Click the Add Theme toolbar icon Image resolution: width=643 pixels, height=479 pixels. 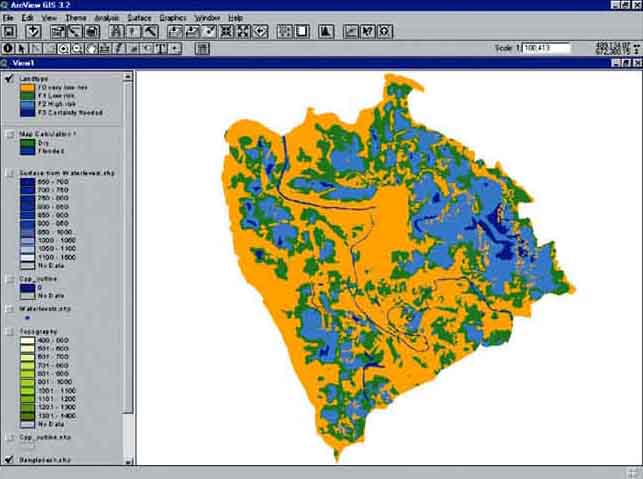pos(33,32)
